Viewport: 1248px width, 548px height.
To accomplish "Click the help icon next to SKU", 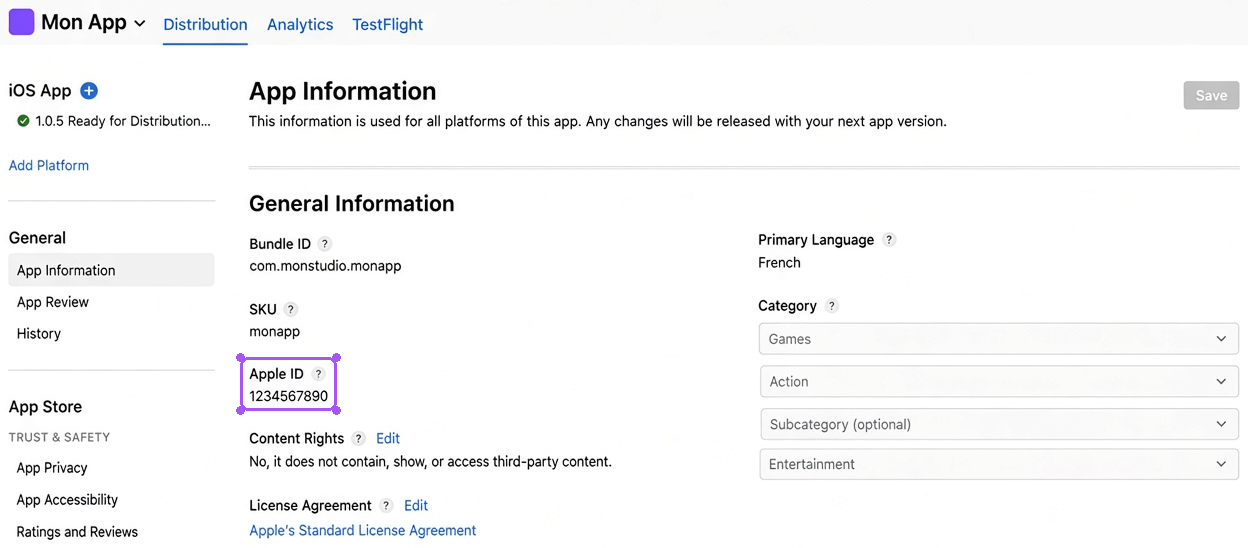I will pyautogui.click(x=290, y=309).
